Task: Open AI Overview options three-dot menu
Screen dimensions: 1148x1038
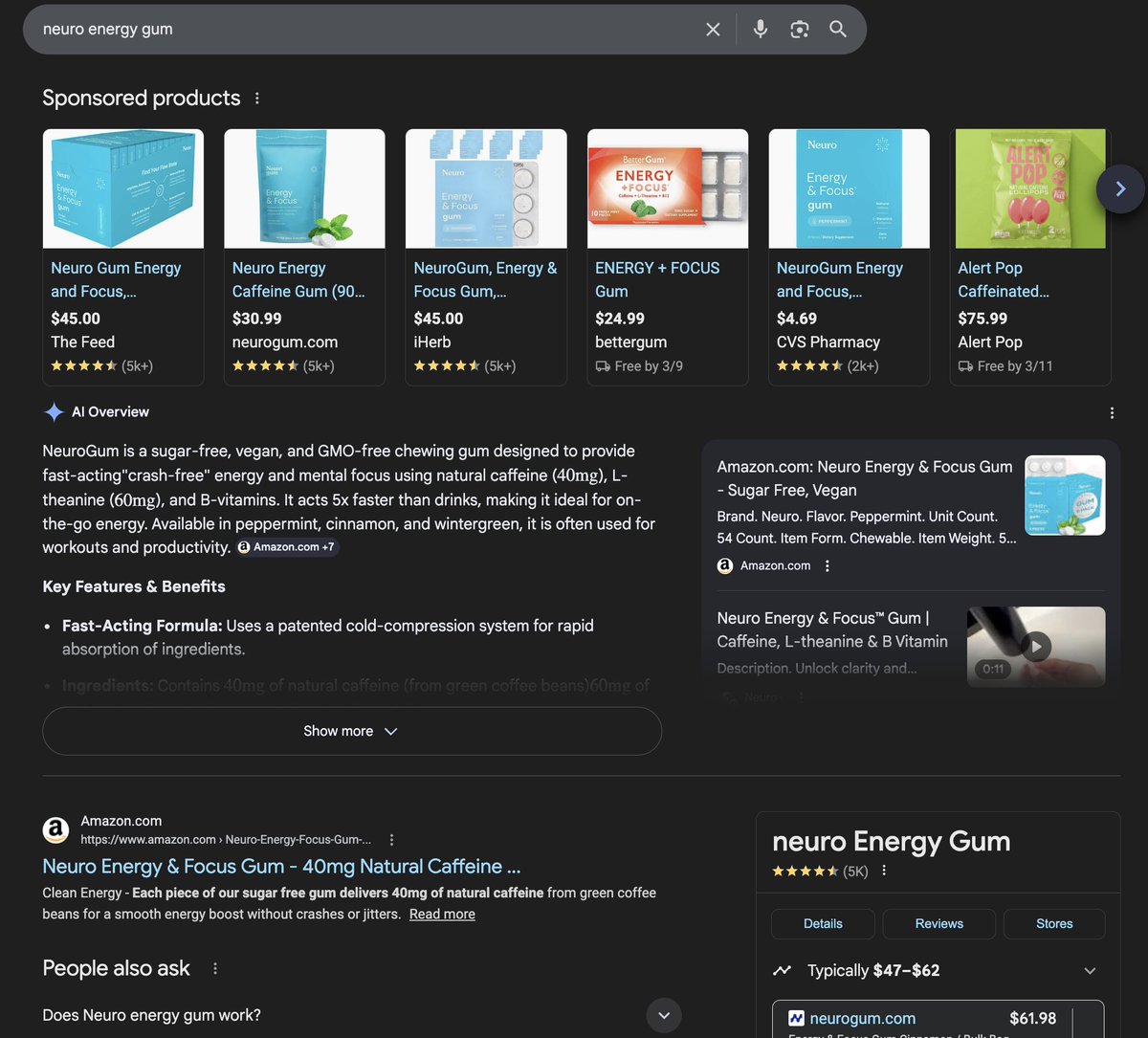Action: tap(1112, 413)
